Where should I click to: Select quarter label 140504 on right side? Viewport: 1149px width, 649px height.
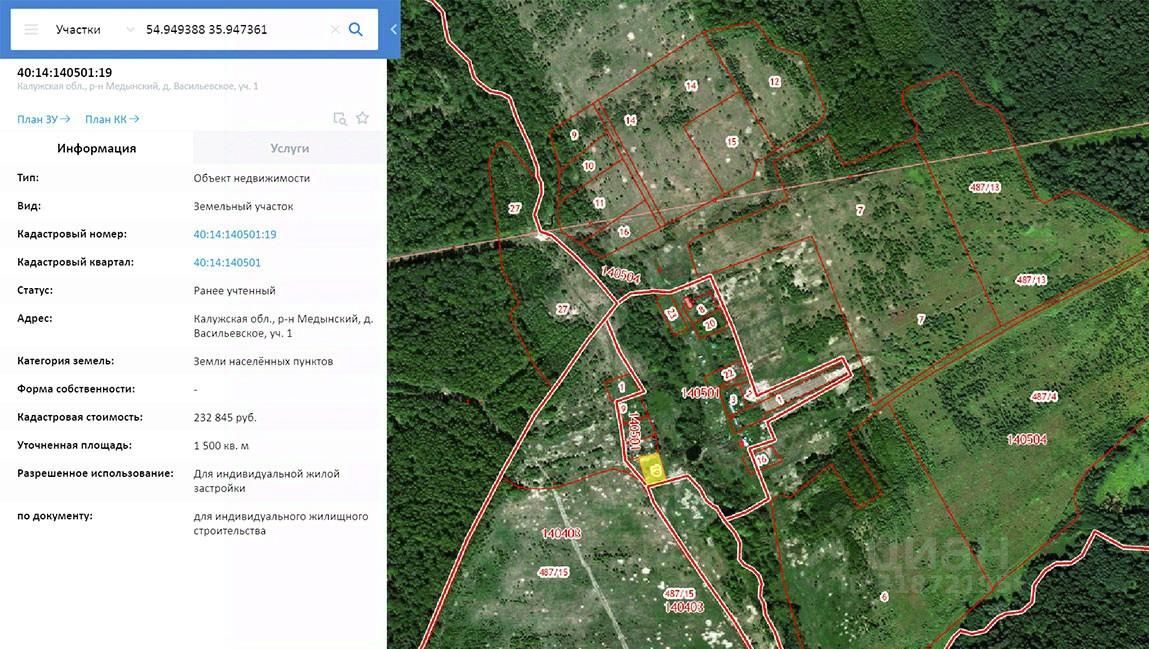click(1026, 439)
